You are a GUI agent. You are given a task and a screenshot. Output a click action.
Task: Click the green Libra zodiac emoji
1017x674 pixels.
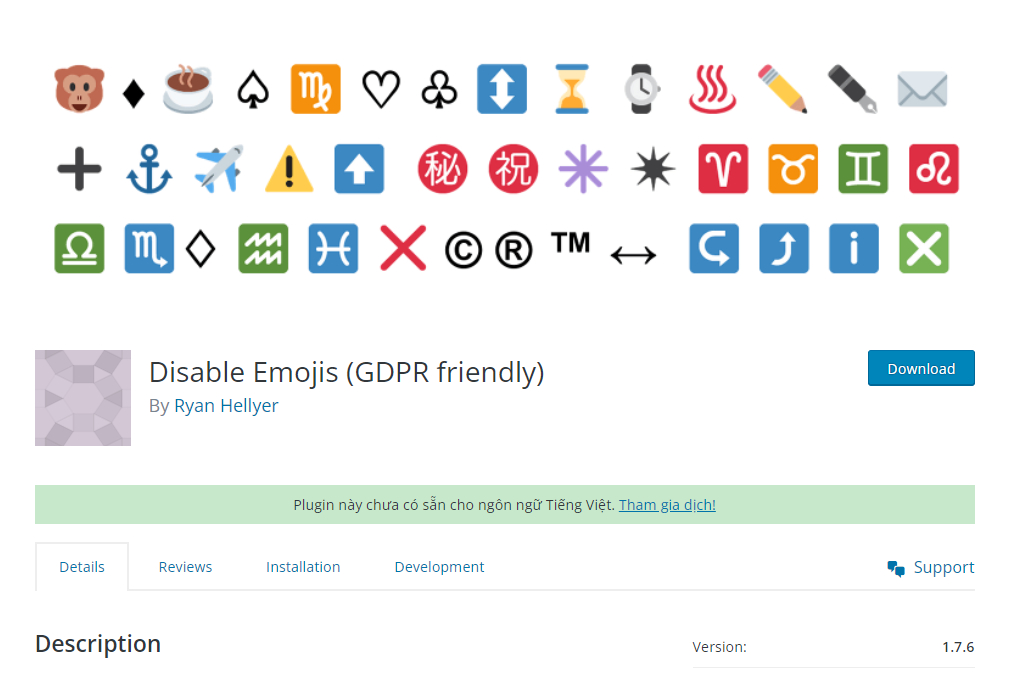tap(79, 248)
